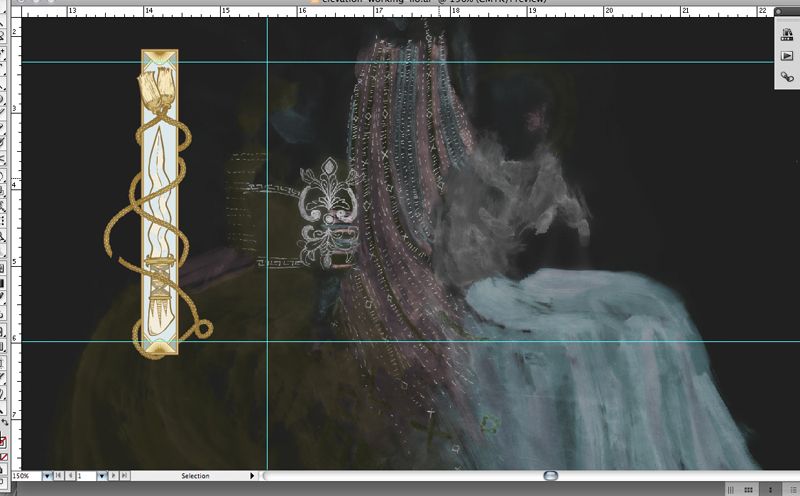Click the books library icon in panel dock
Image resolution: width=800 pixels, height=496 pixels.
pos(787,35)
